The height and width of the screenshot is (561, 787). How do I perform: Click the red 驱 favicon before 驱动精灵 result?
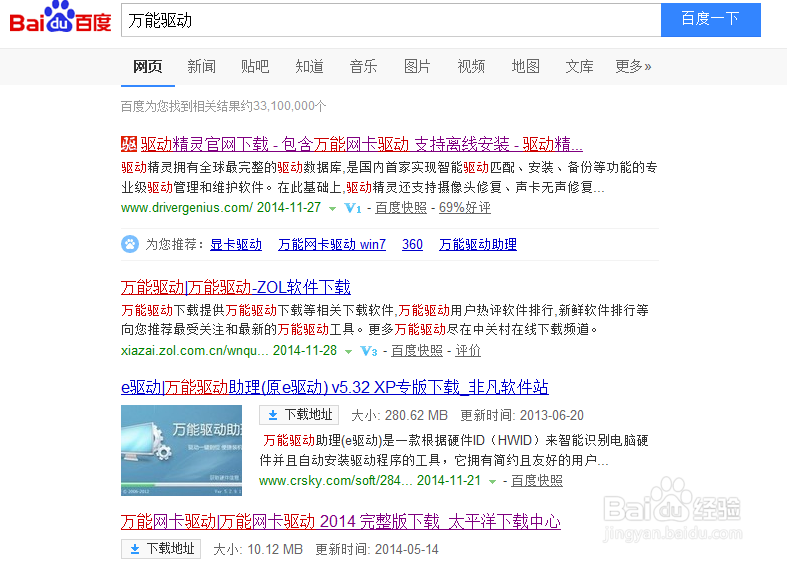(x=129, y=144)
